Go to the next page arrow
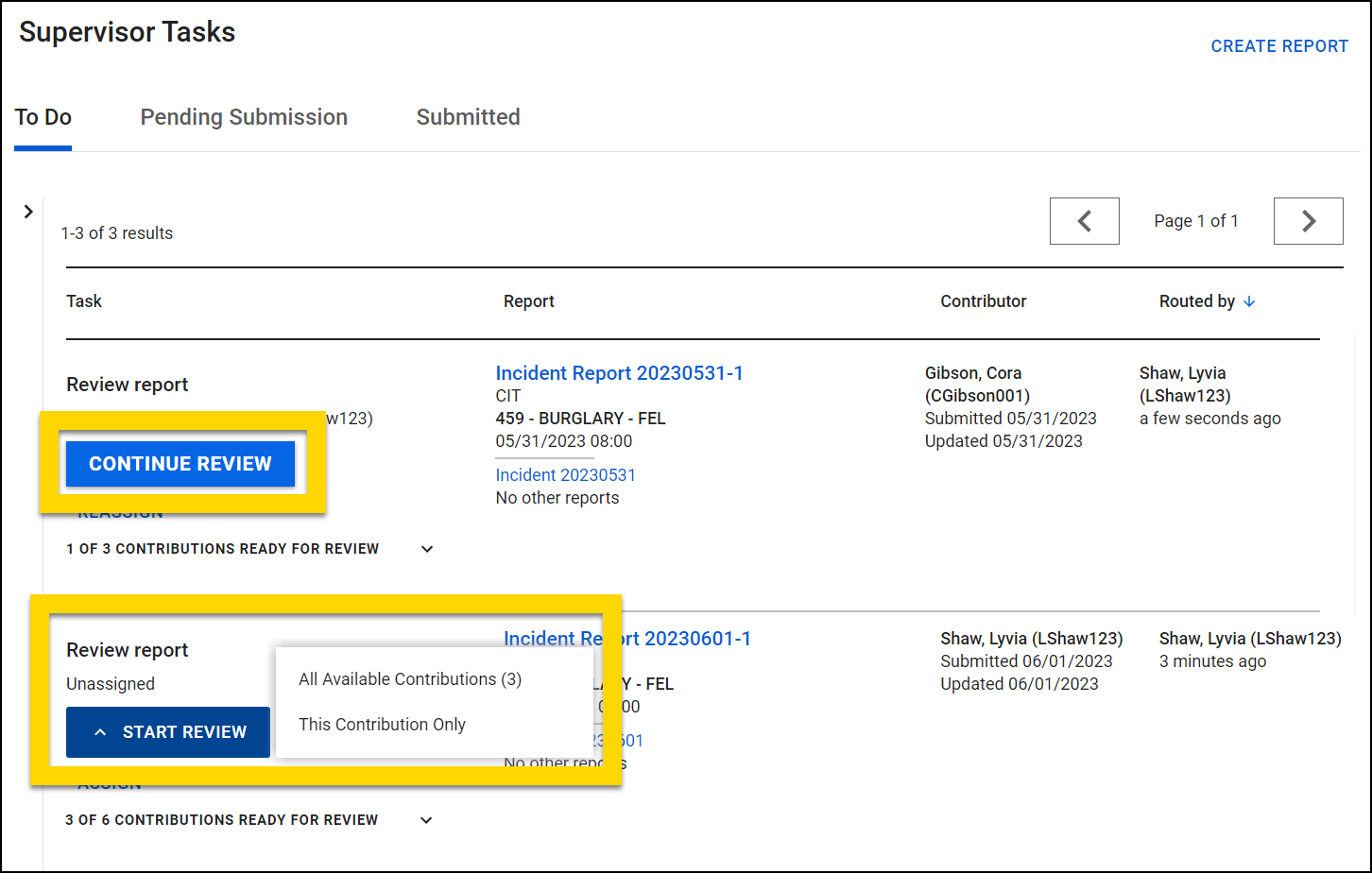 tap(1308, 220)
